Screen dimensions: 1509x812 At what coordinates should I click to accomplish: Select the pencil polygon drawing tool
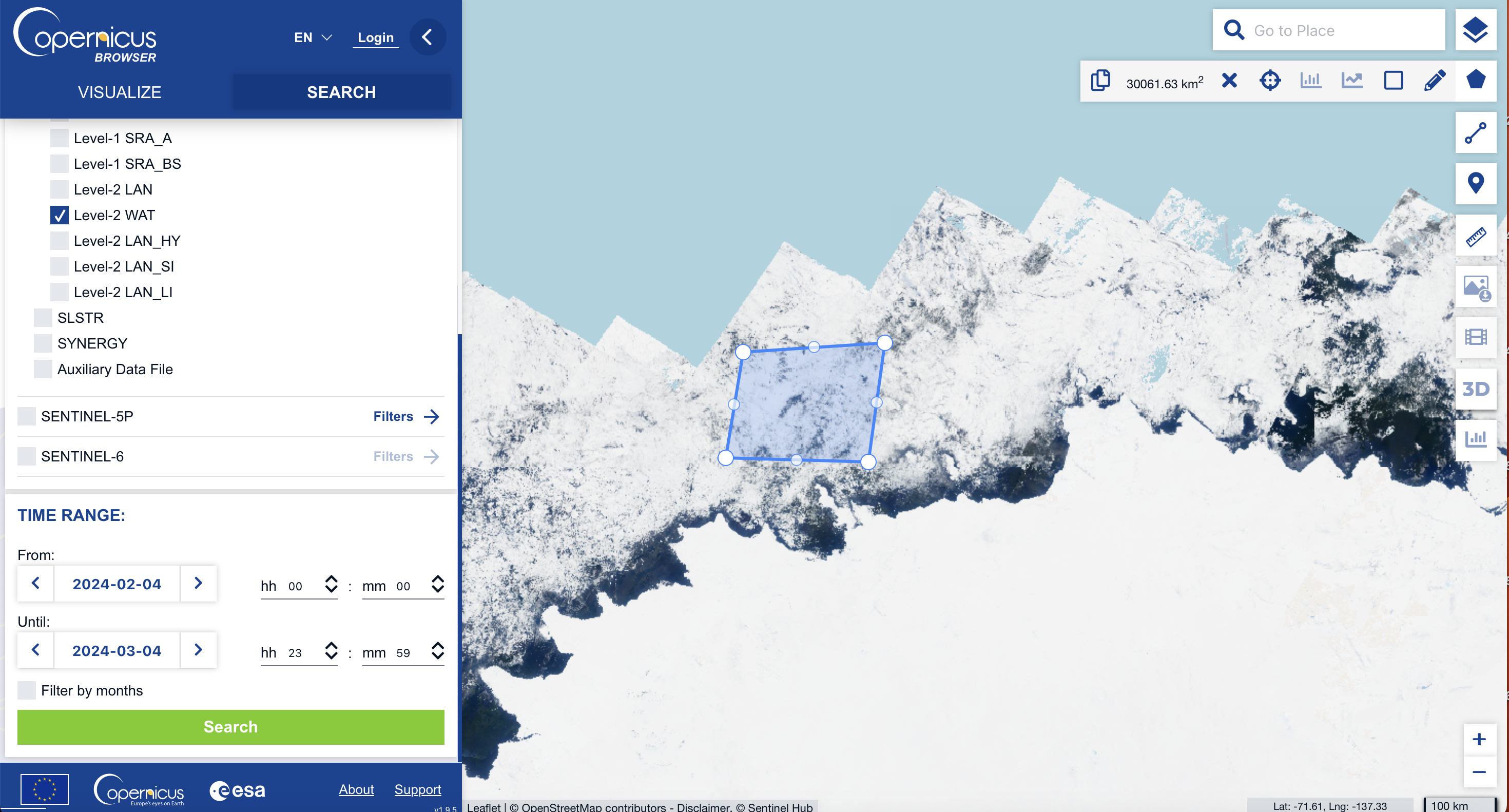1435,80
